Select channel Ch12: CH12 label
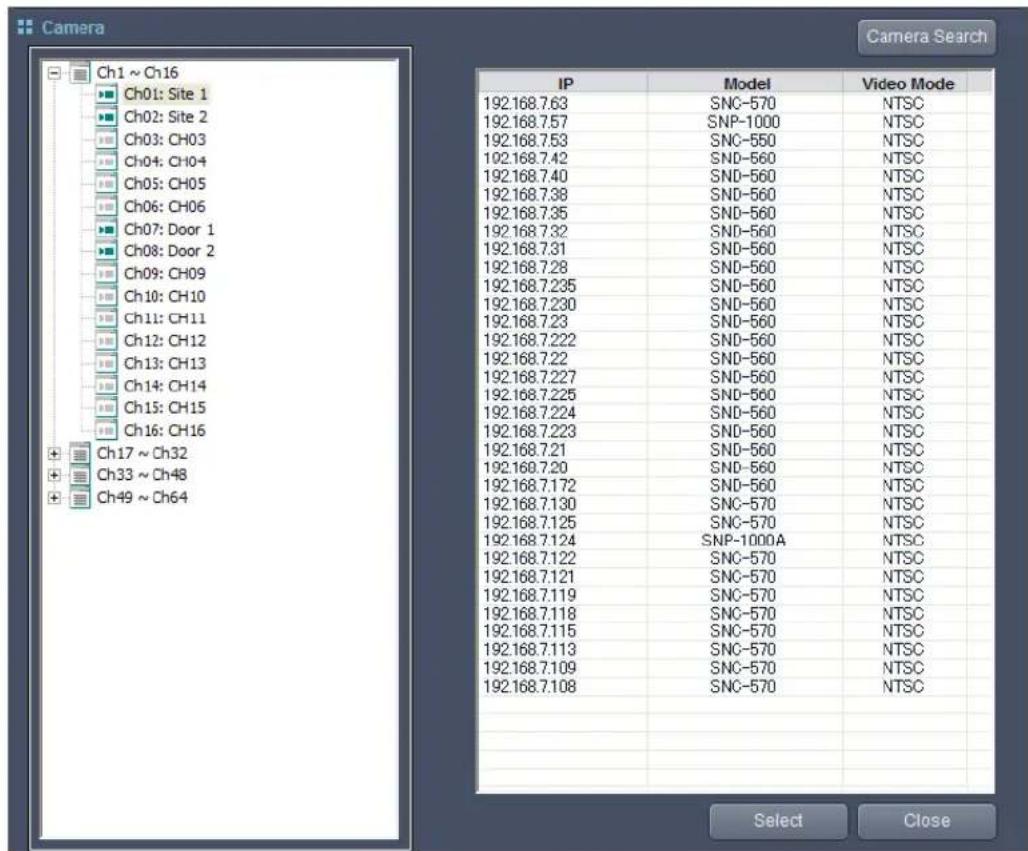Image resolution: width=1028 pixels, height=851 pixels. coord(165,341)
